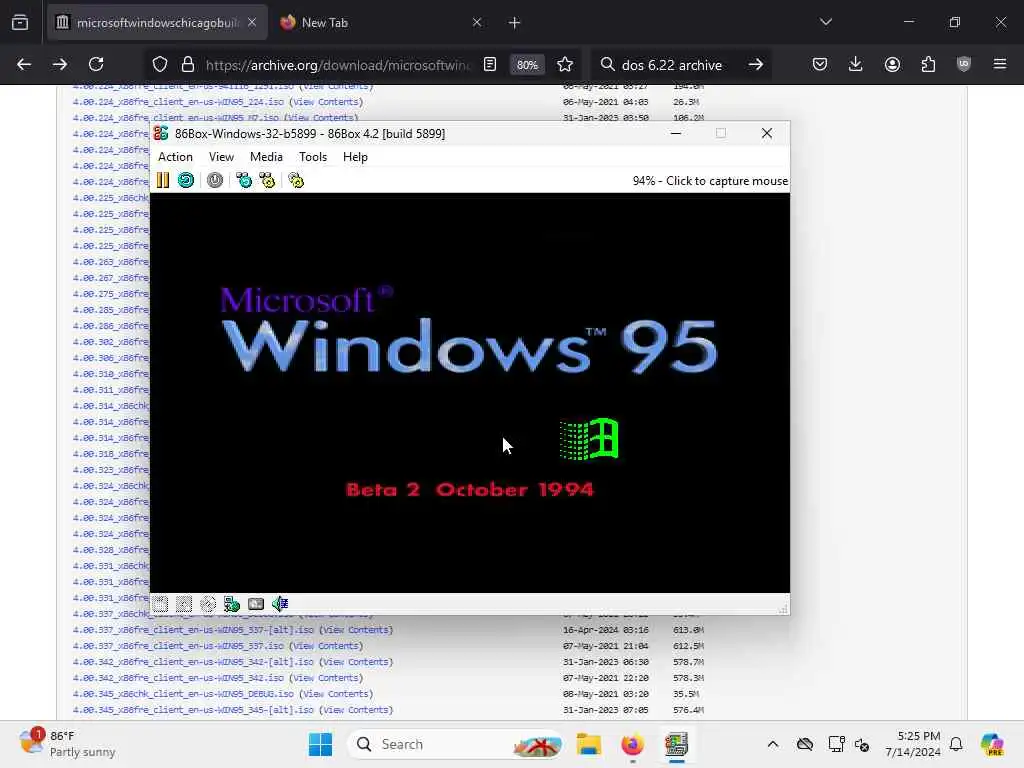Screen dimensions: 1024x768
Task: Open 86Box Tools menu
Action: (313, 157)
